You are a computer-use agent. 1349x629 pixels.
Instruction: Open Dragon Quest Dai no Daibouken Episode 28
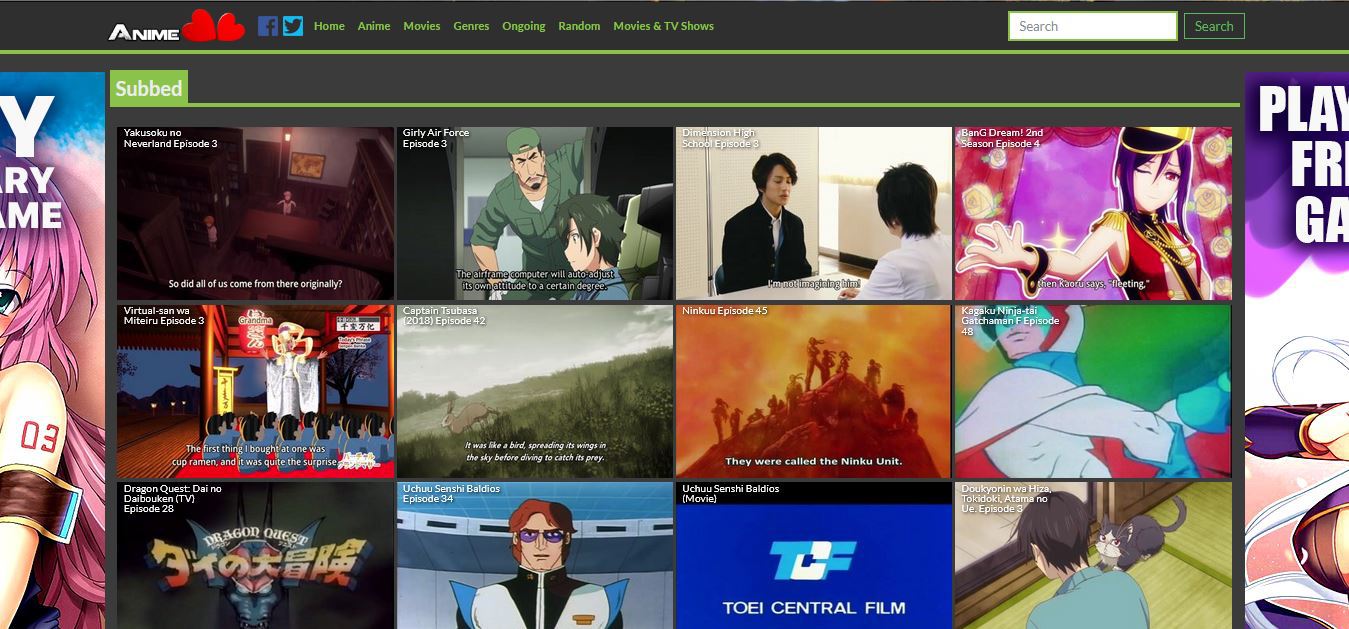tap(255, 556)
